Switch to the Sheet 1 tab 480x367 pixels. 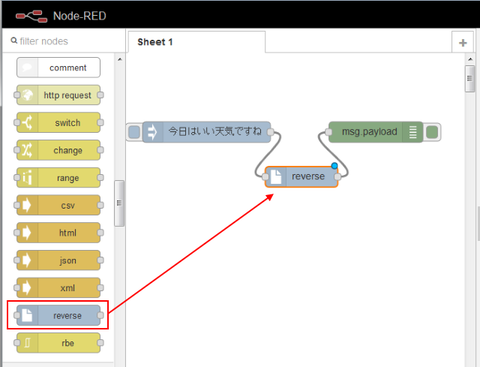coord(197,42)
